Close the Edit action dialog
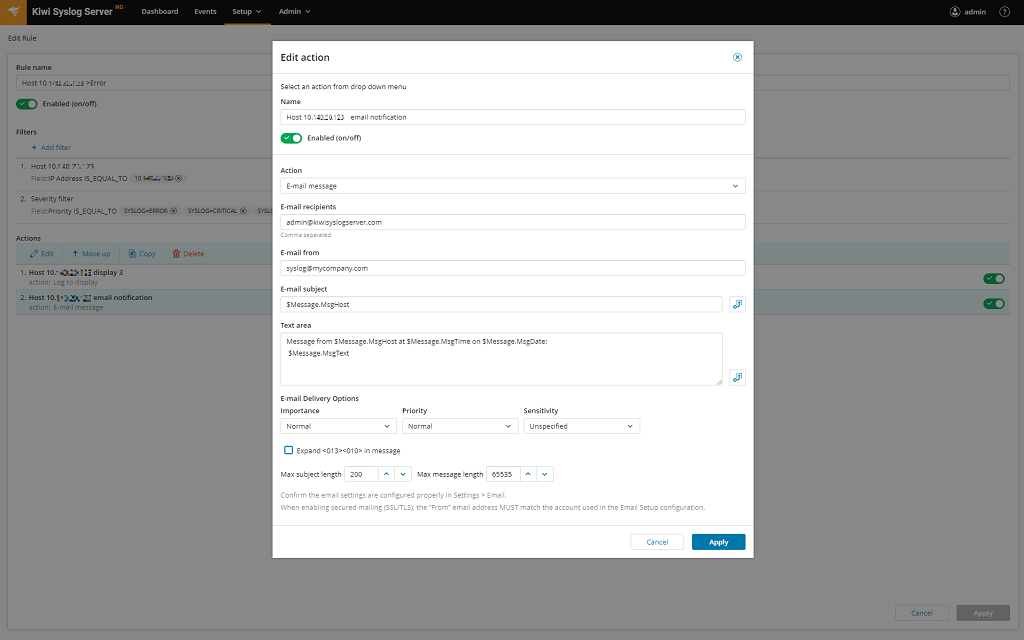This screenshot has width=1024, height=640. [737, 57]
